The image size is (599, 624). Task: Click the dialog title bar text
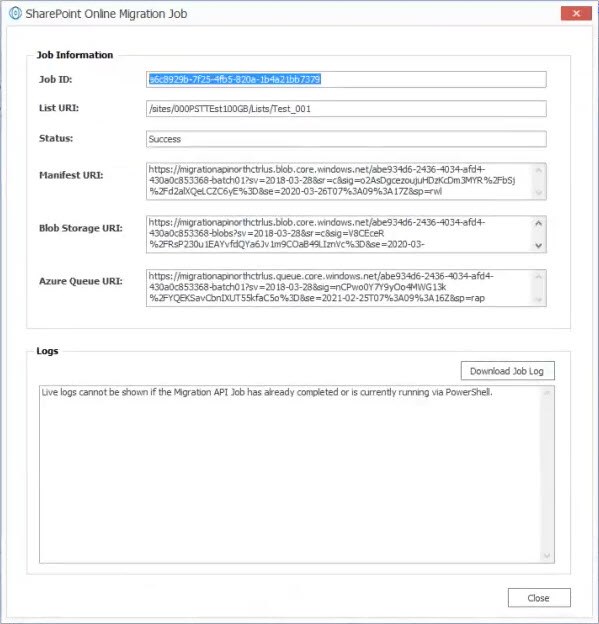106,14
